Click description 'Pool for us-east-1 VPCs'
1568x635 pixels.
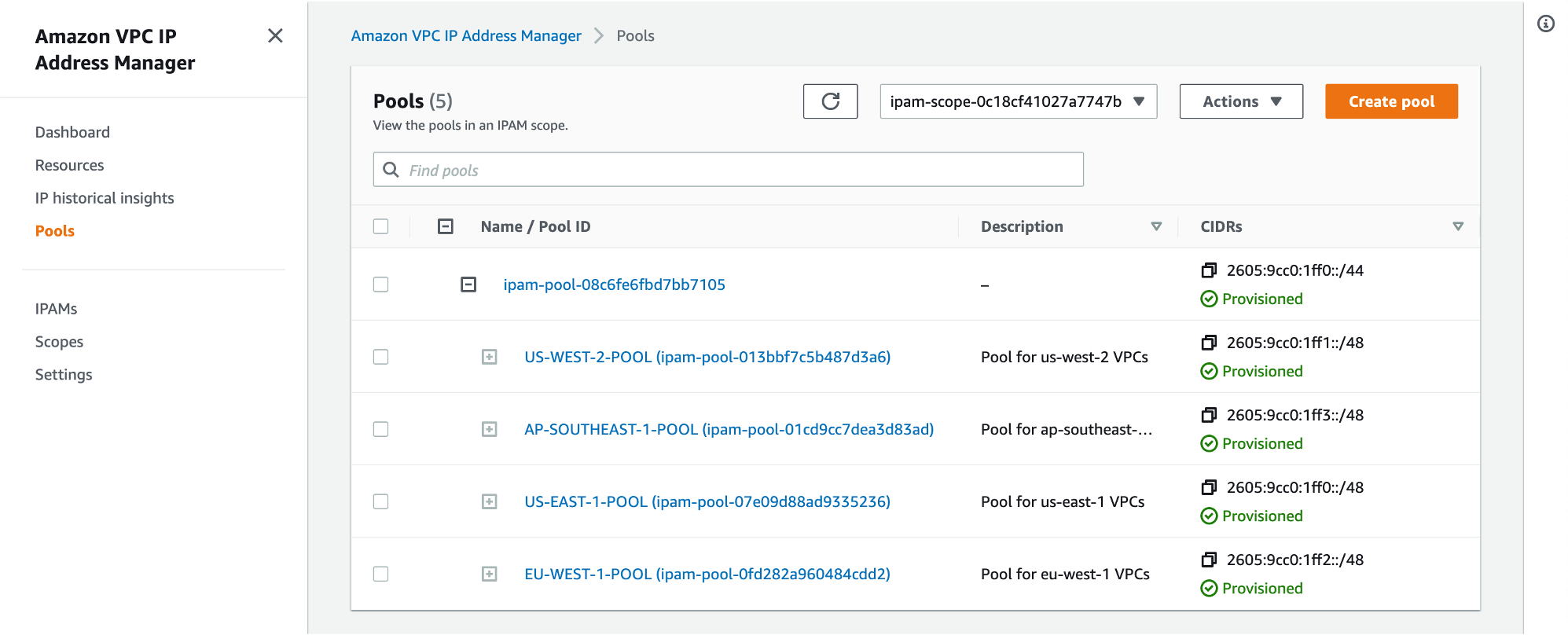(1063, 501)
